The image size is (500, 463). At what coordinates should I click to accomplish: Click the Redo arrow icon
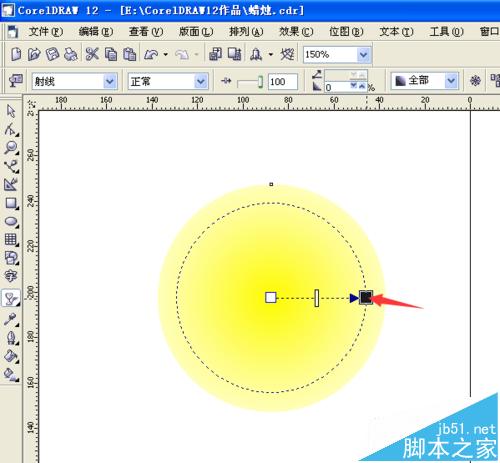pyautogui.click(x=182, y=54)
